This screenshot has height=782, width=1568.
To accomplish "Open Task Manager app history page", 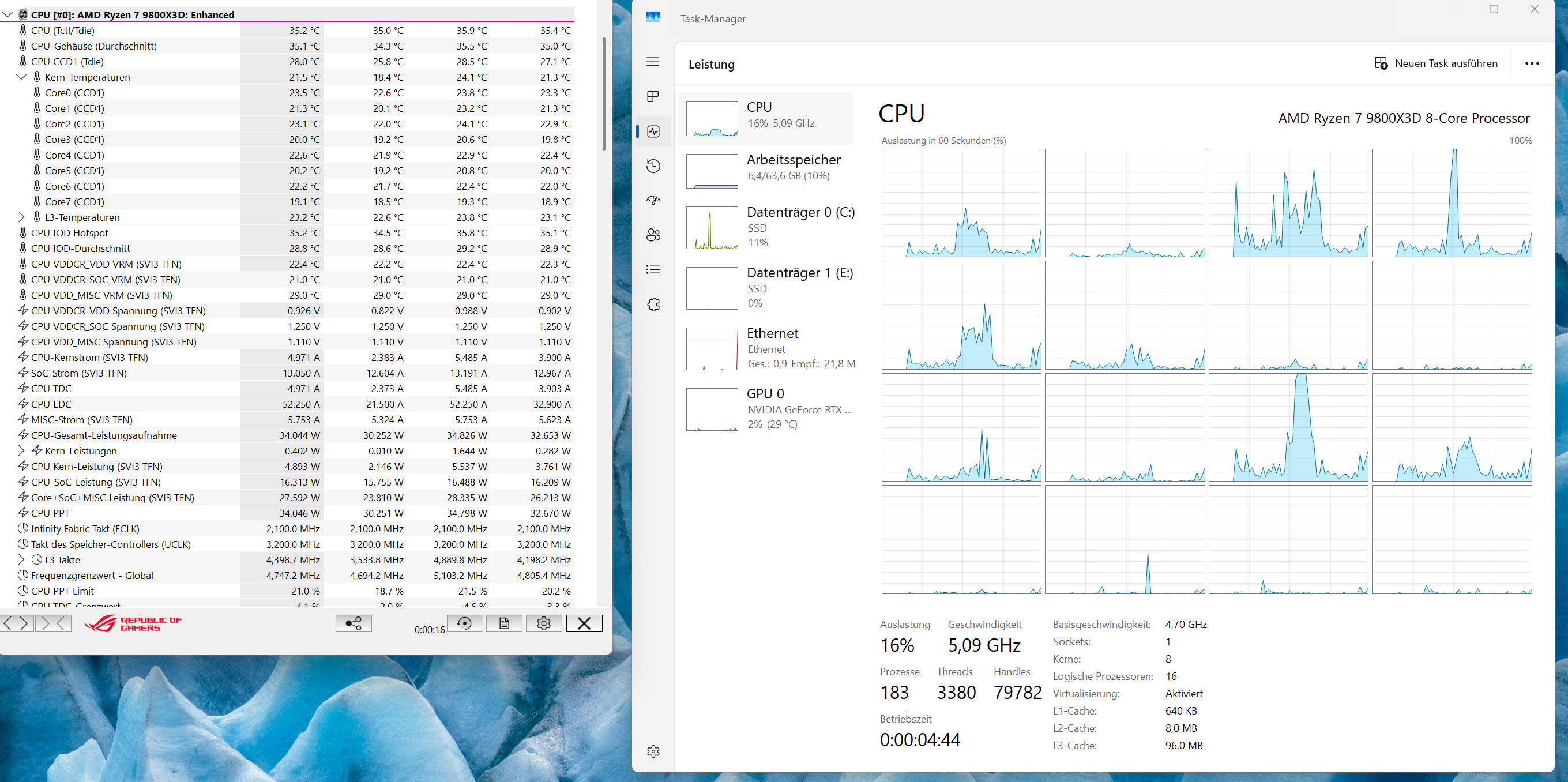I will tap(653, 166).
